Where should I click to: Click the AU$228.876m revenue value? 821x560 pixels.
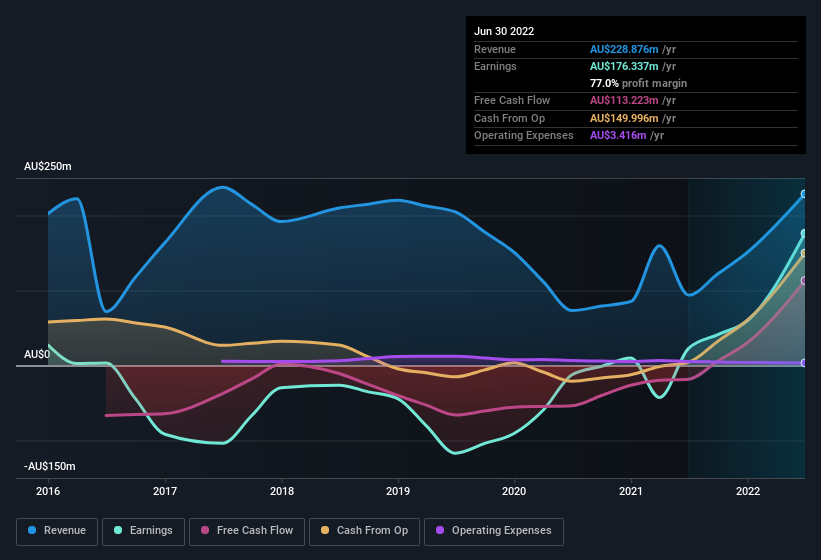tap(624, 49)
